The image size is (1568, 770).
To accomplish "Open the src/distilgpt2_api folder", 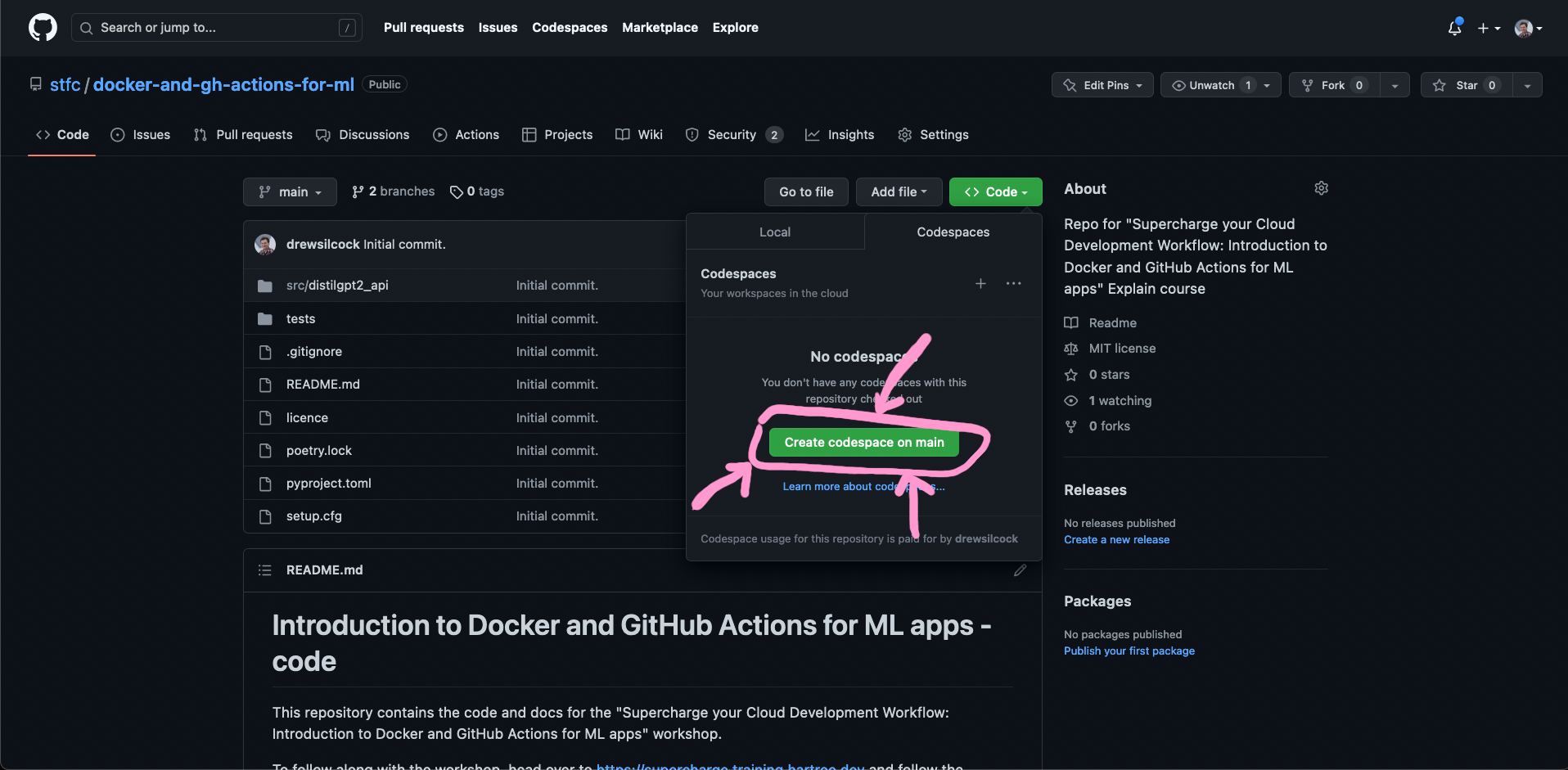I will pyautogui.click(x=337, y=285).
